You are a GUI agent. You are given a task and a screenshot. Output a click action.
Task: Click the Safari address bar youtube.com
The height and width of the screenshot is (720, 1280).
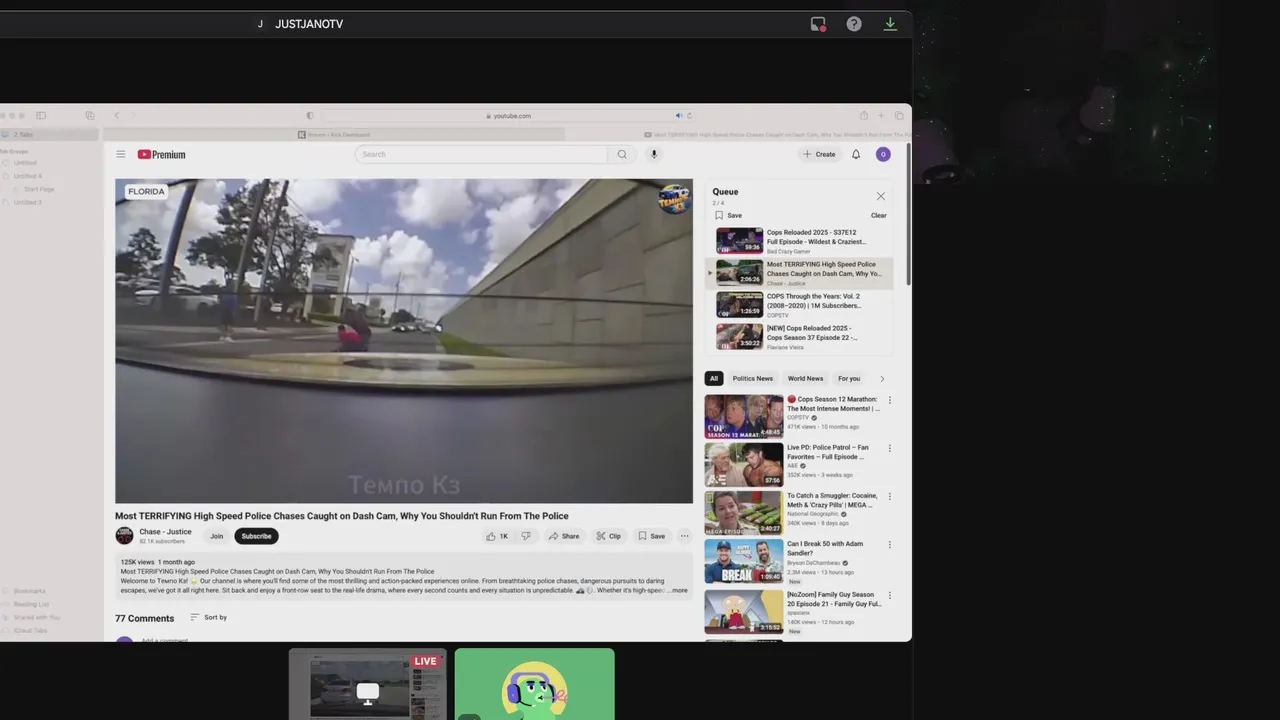(509, 116)
